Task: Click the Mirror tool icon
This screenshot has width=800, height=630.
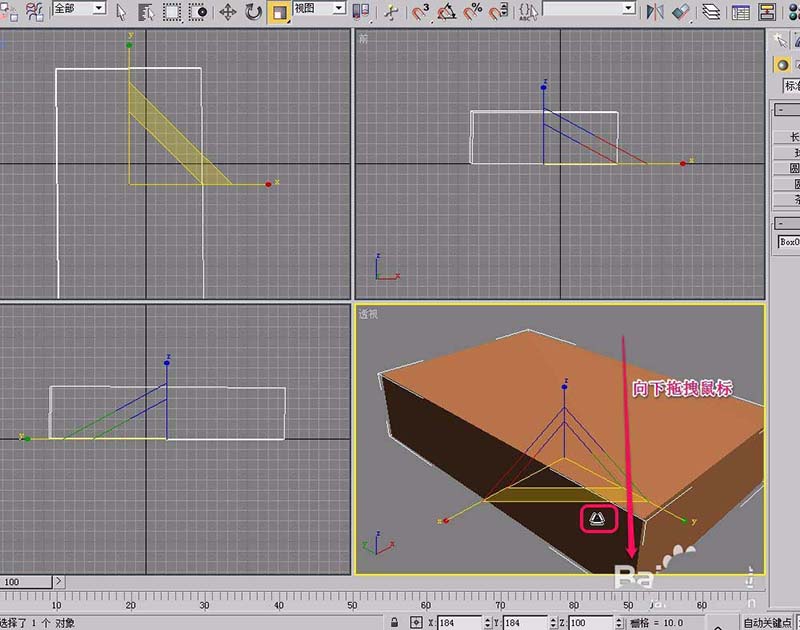Action: (x=655, y=12)
